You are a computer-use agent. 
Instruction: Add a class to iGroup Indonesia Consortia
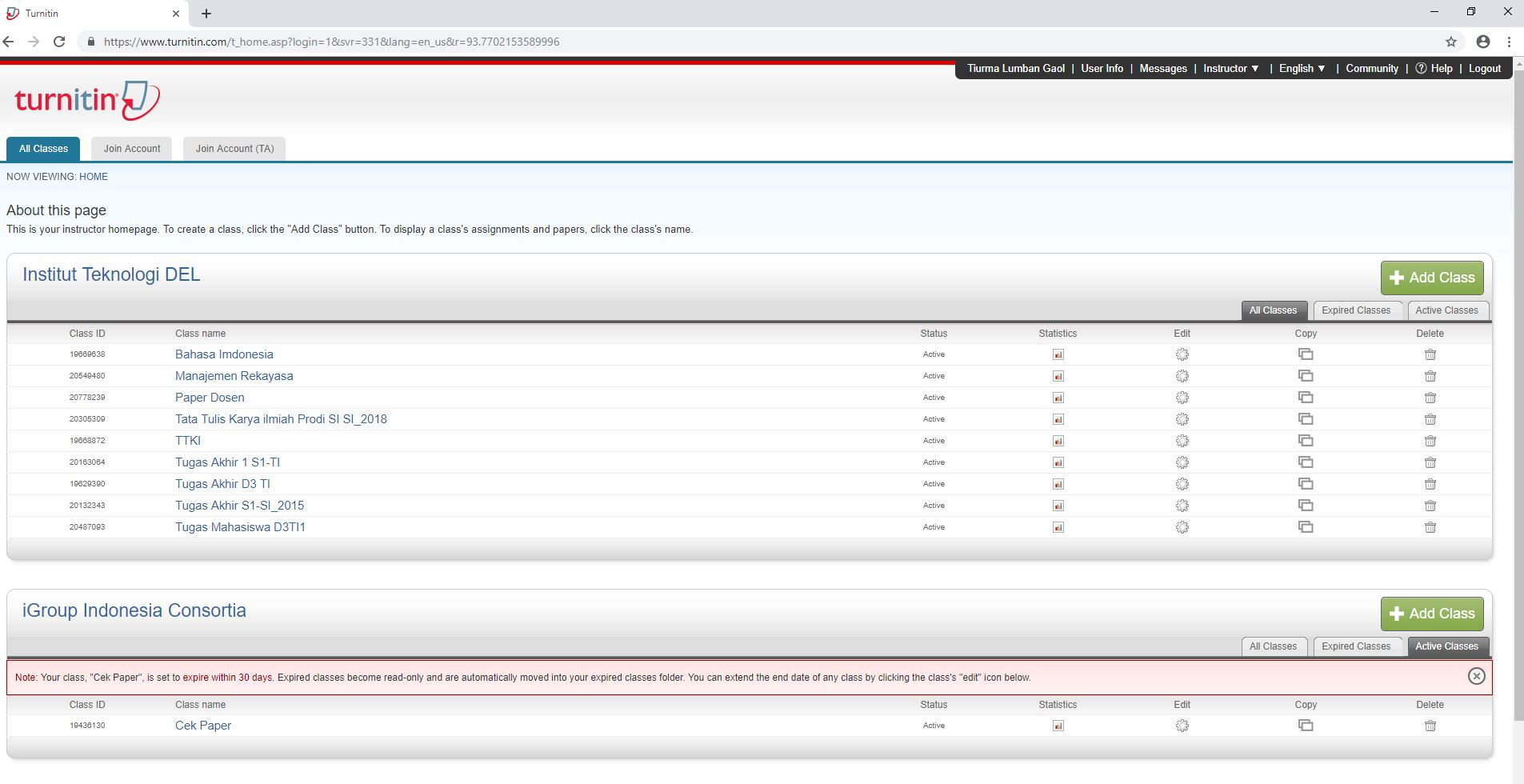[x=1432, y=614]
